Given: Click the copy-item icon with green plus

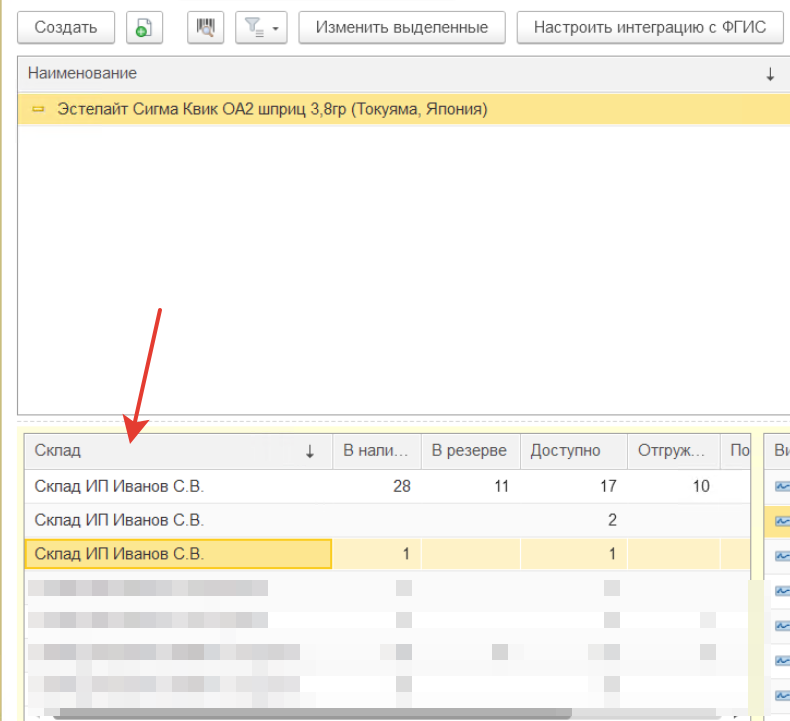Looking at the screenshot, I should click(144, 27).
